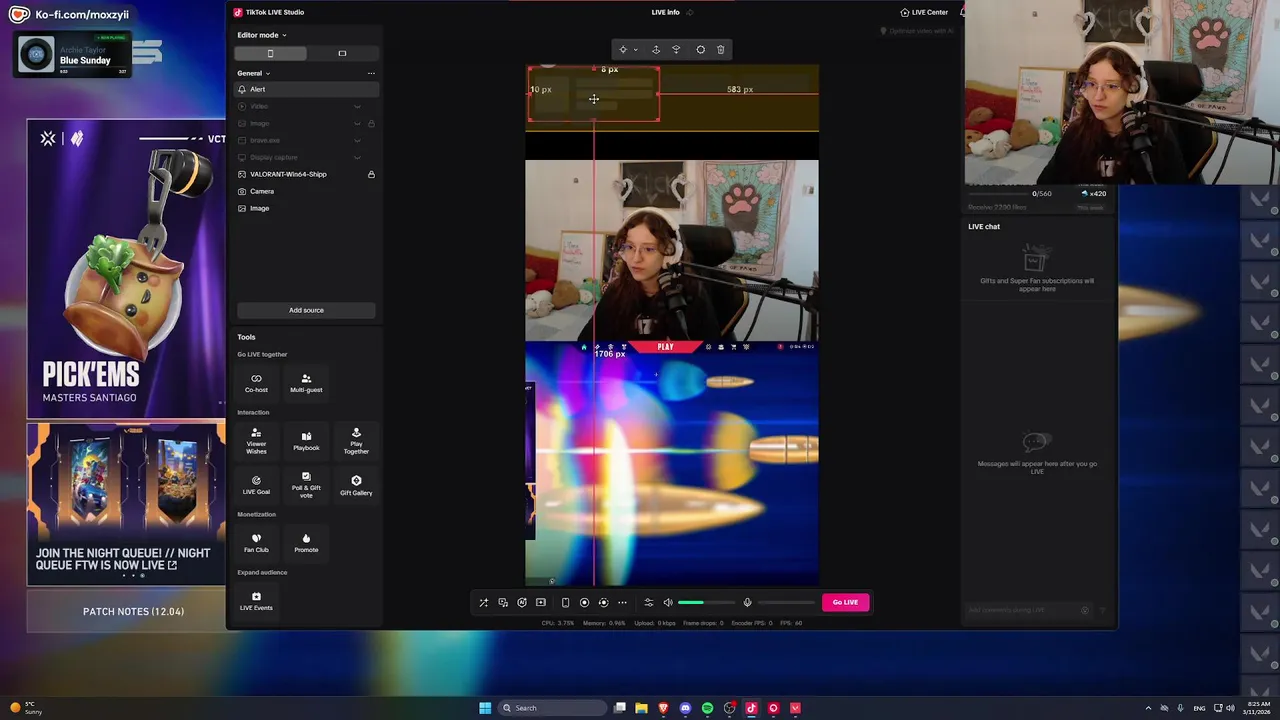Open TikTok LIVE Studio taskbar icon
This screenshot has height=720, width=1280.
click(x=751, y=708)
